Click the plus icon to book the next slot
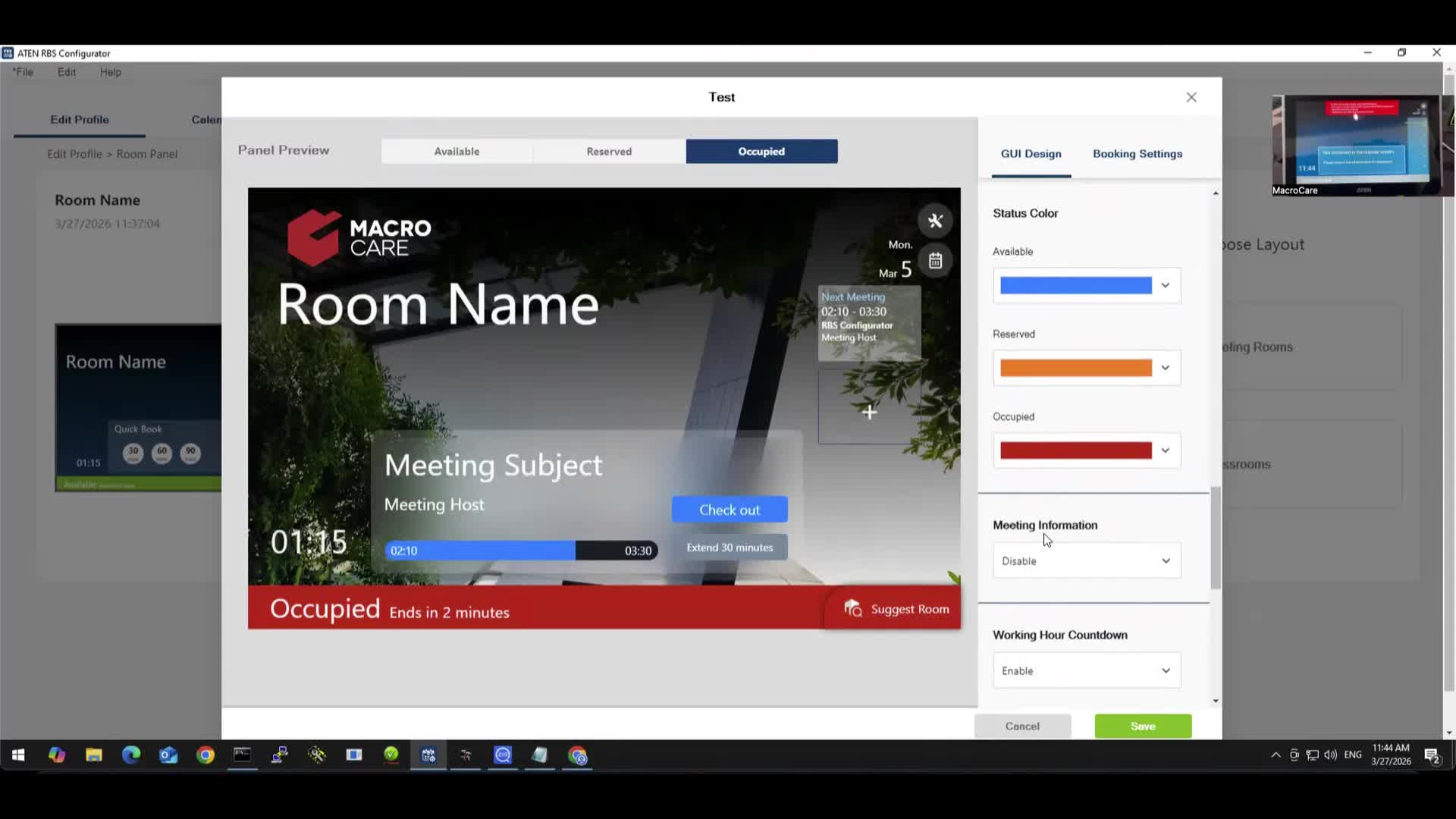1456x819 pixels. tap(869, 412)
